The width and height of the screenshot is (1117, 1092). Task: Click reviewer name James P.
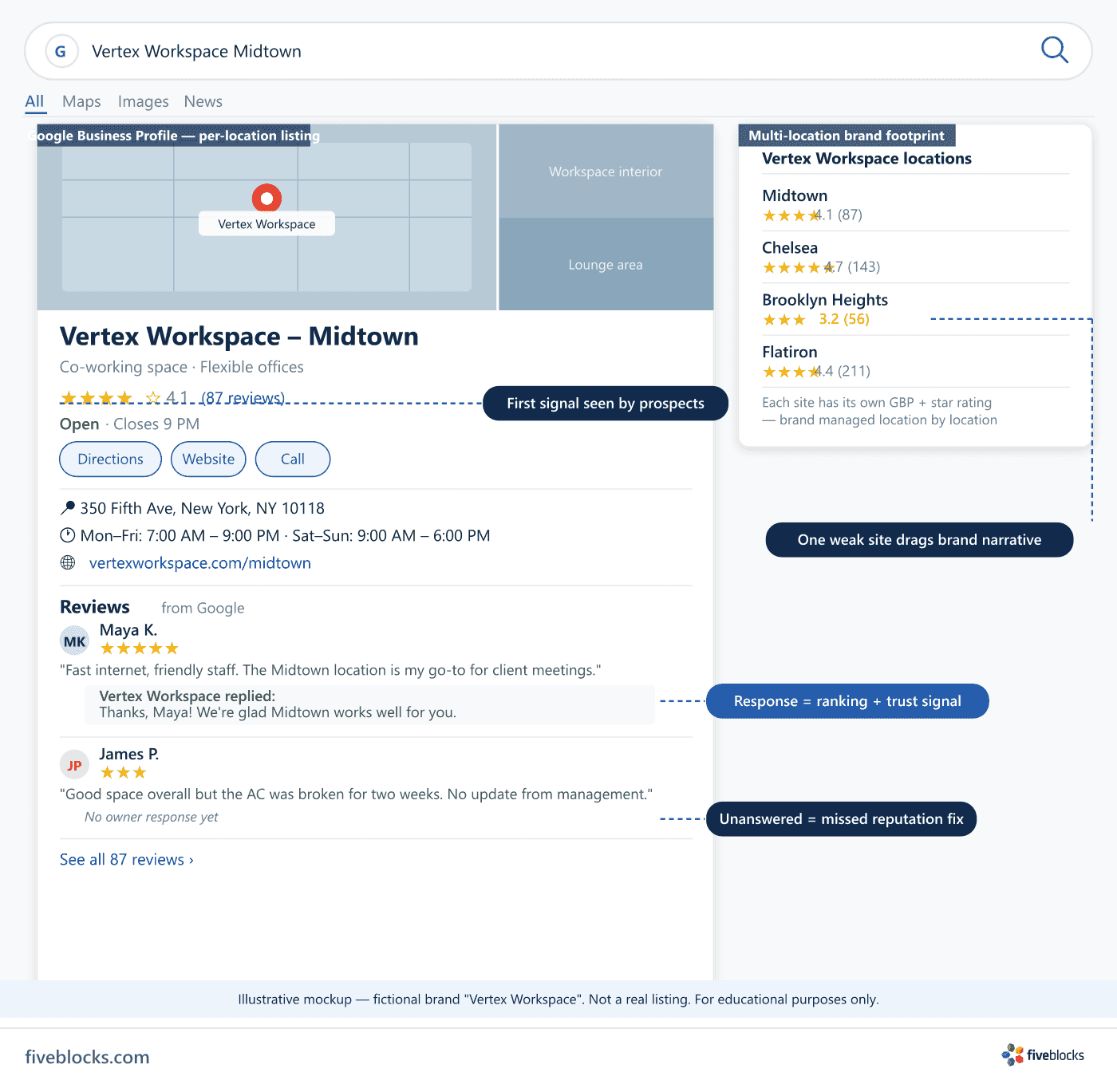pyautogui.click(x=129, y=754)
